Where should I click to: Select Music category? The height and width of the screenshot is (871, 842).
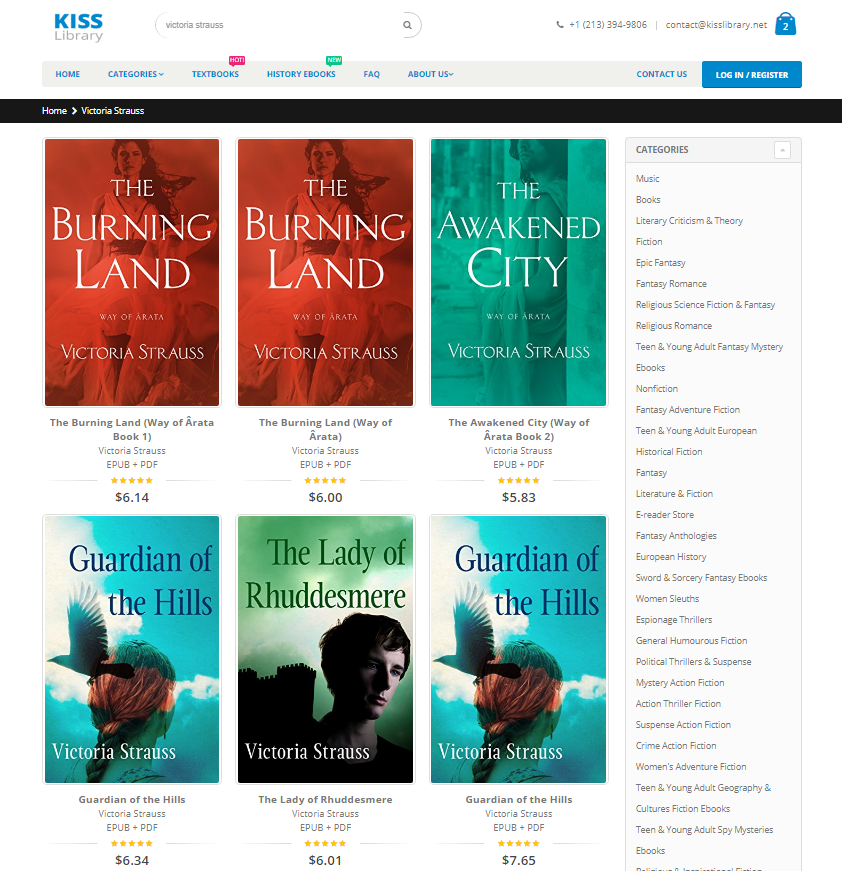tap(648, 178)
